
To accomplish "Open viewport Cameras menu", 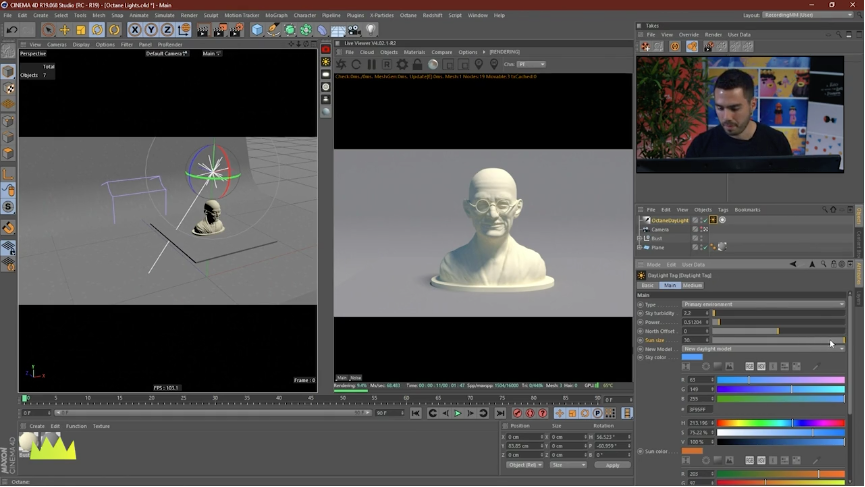I will [x=56, y=45].
